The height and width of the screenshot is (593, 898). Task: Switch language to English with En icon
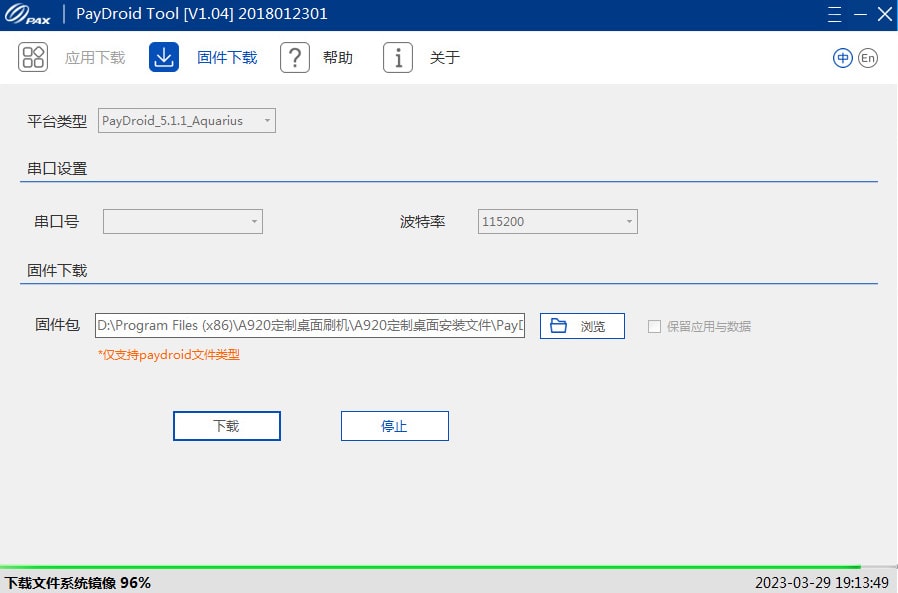coord(868,58)
